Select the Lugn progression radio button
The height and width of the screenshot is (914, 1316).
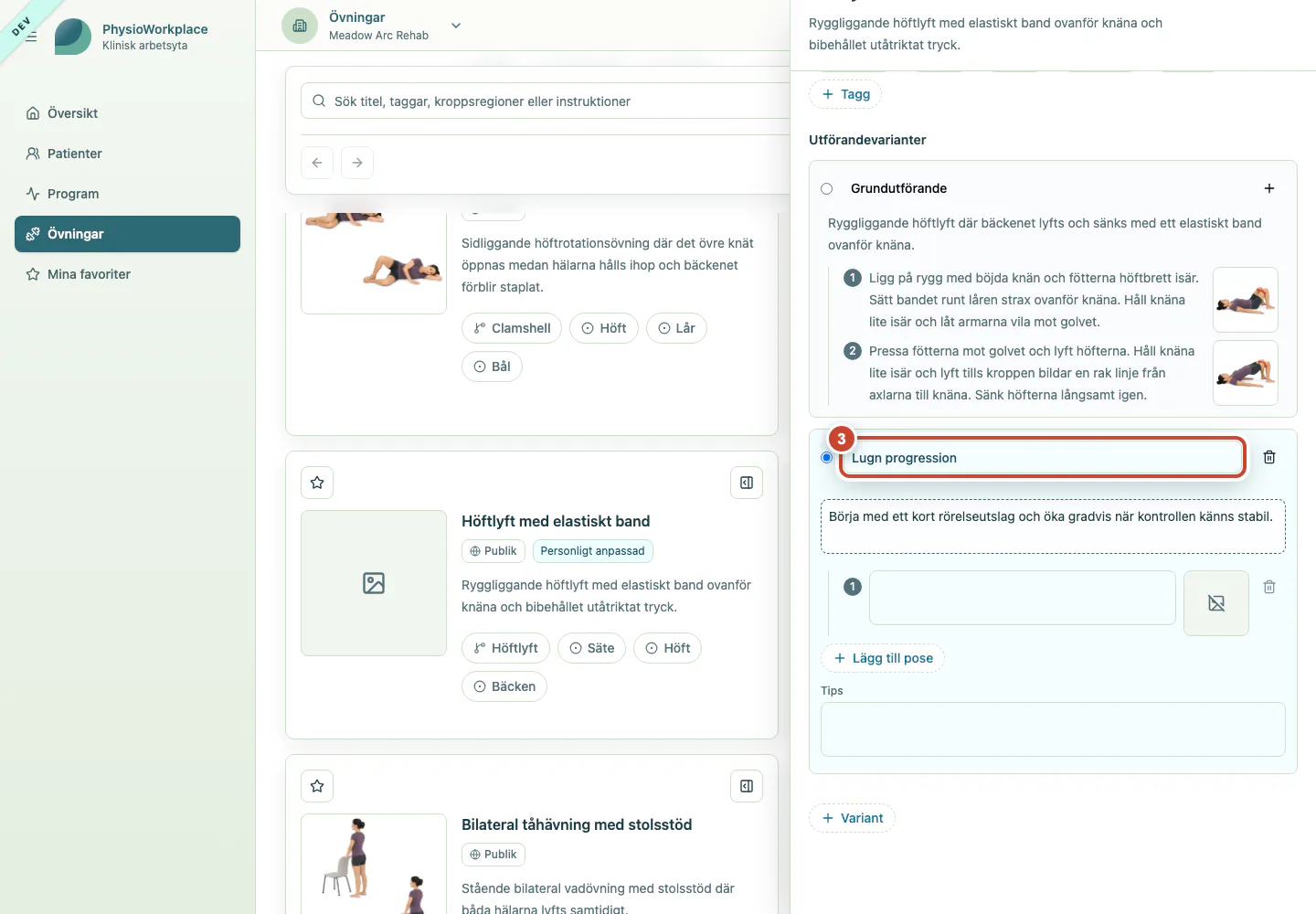coord(827,457)
